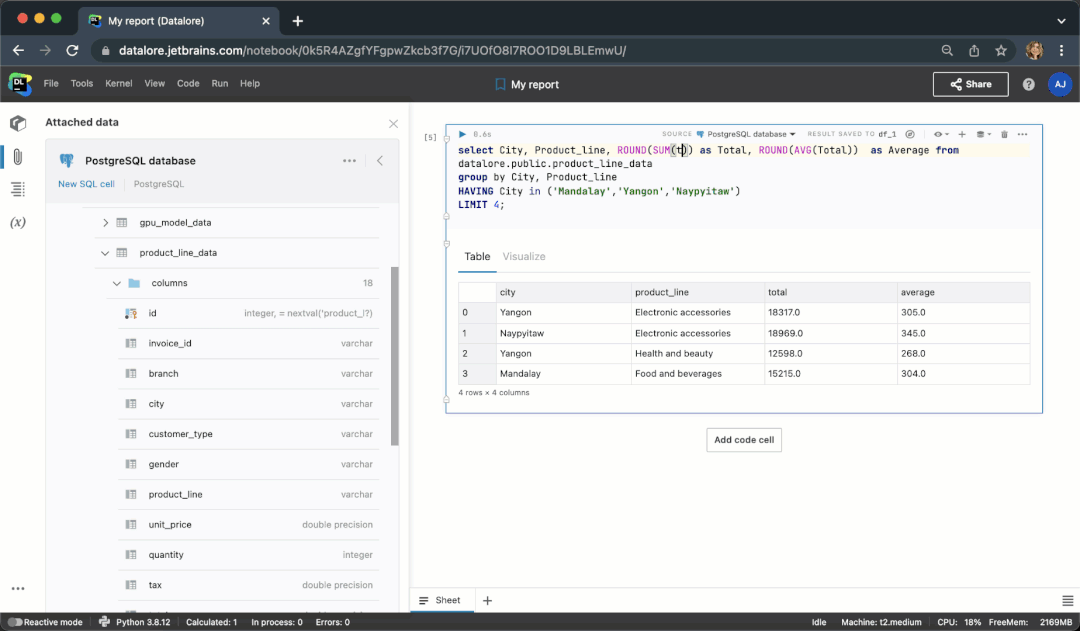Run the SQL cell with play icon
The image size is (1080, 631).
(462, 134)
